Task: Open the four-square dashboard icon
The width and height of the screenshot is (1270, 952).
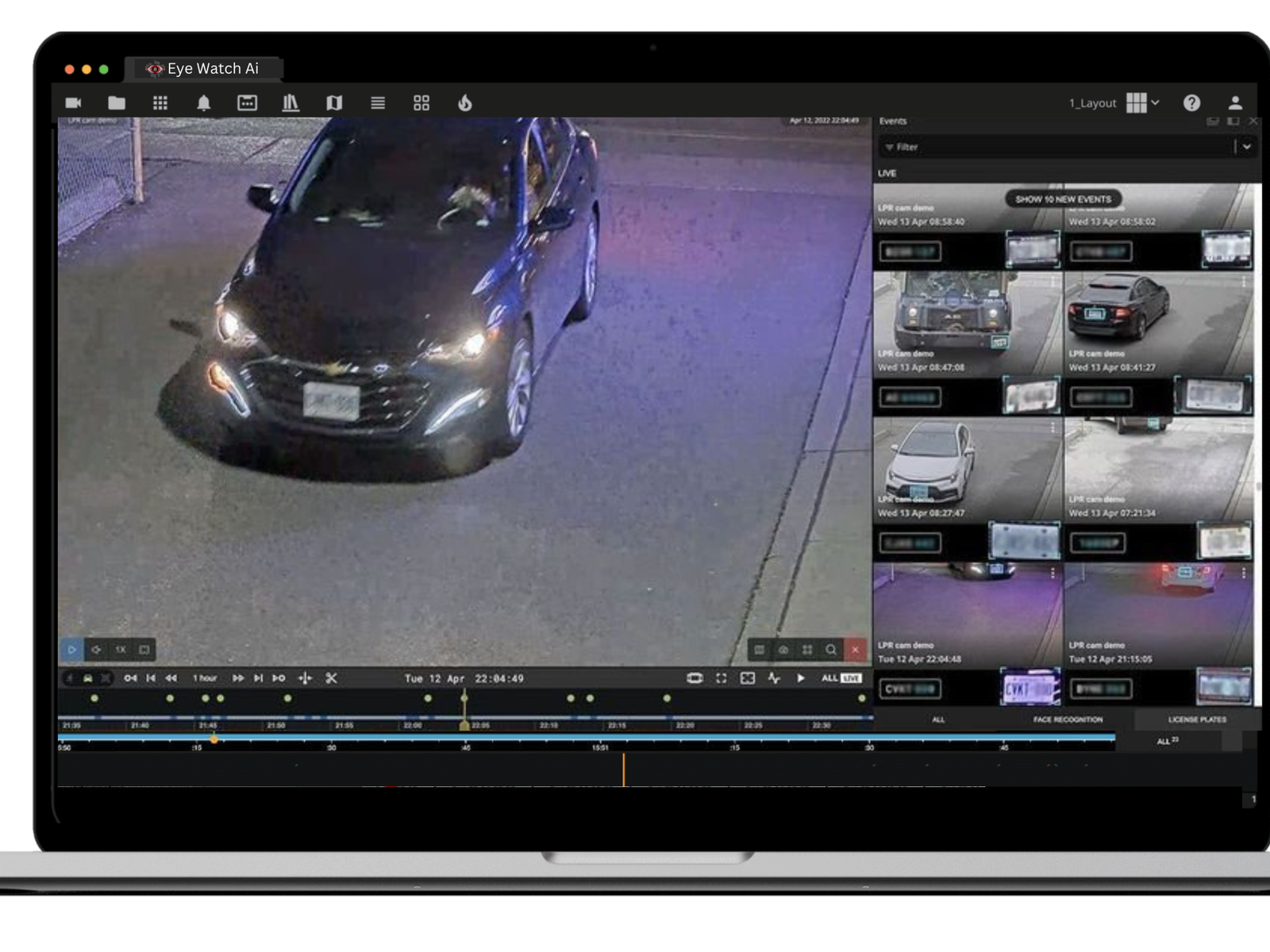Action: pos(421,103)
